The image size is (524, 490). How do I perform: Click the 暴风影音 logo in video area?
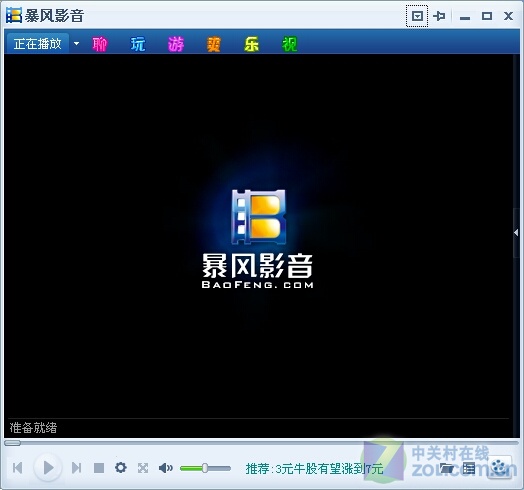[258, 239]
